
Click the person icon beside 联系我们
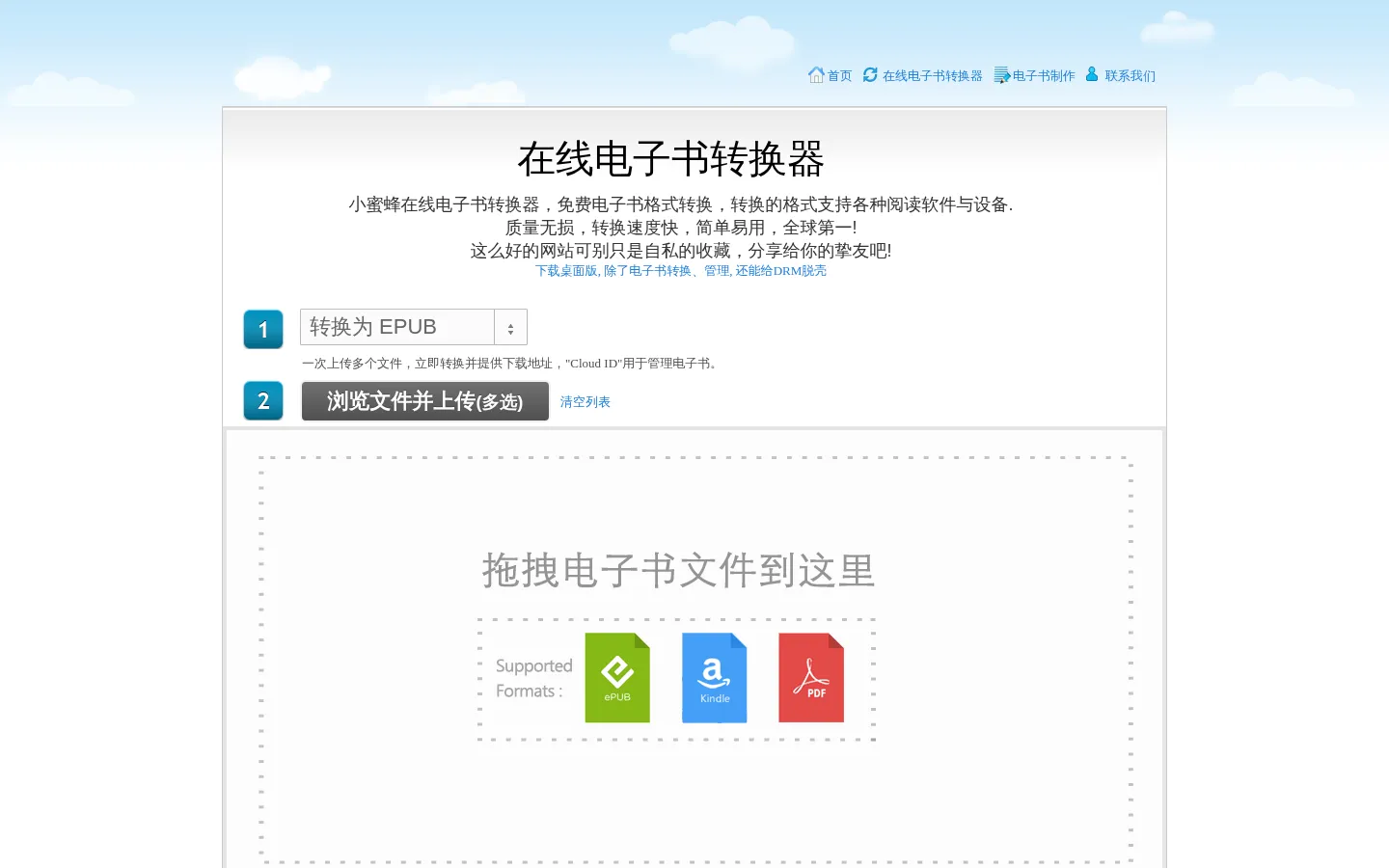click(x=1092, y=74)
